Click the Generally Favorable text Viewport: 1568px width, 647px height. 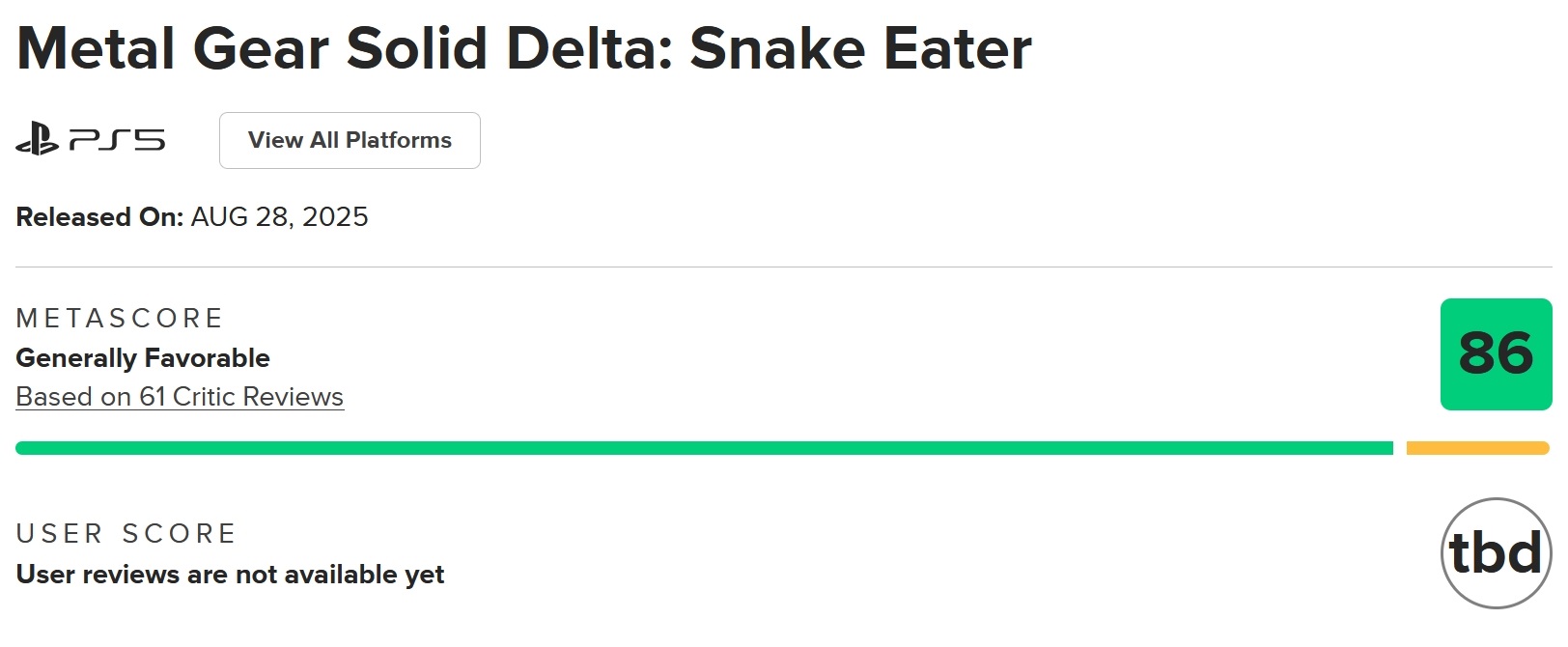pyautogui.click(x=143, y=358)
